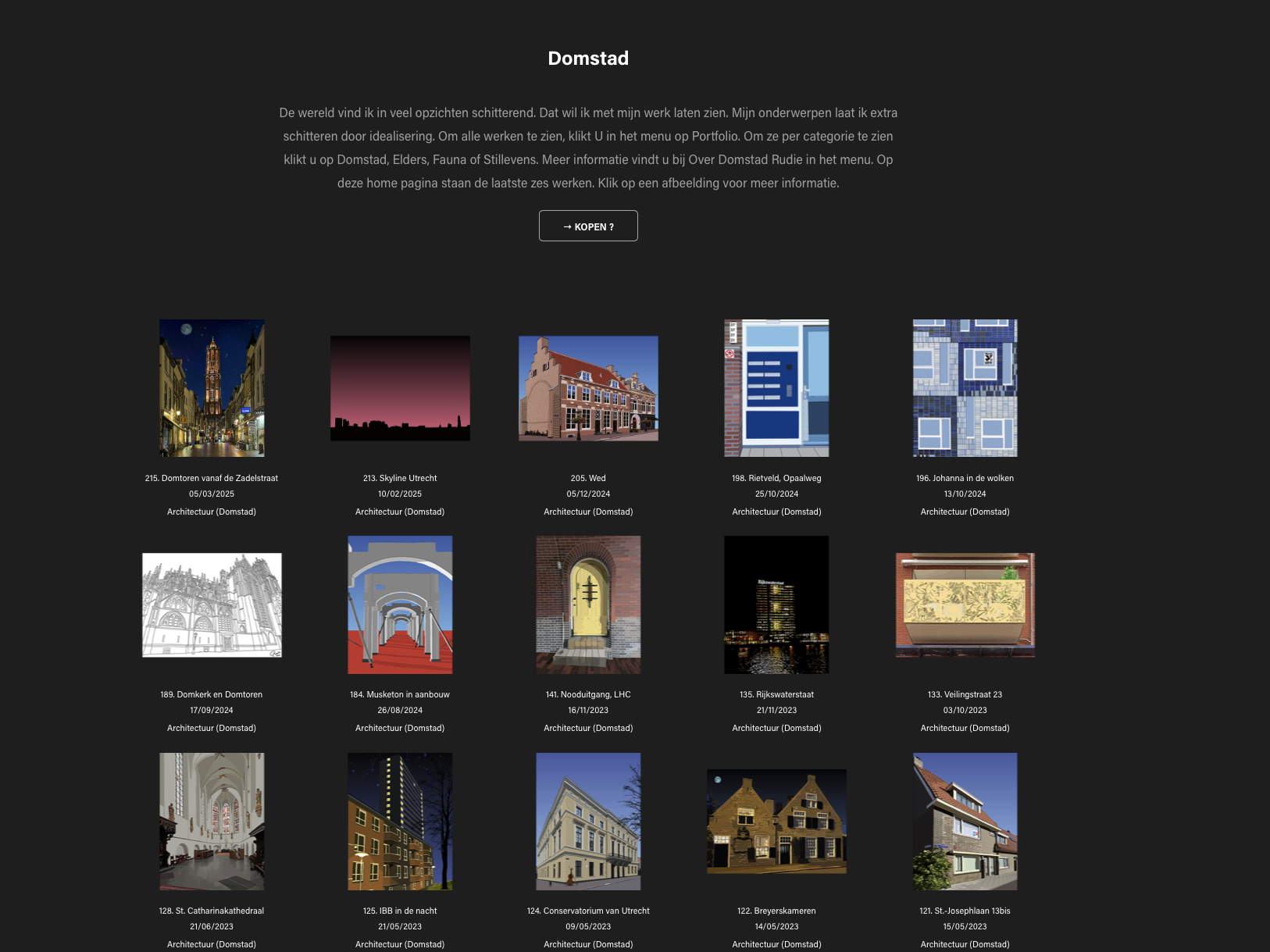Select the Wed building painting thumbnail
Viewport: 1270px width, 952px height.
tap(588, 388)
